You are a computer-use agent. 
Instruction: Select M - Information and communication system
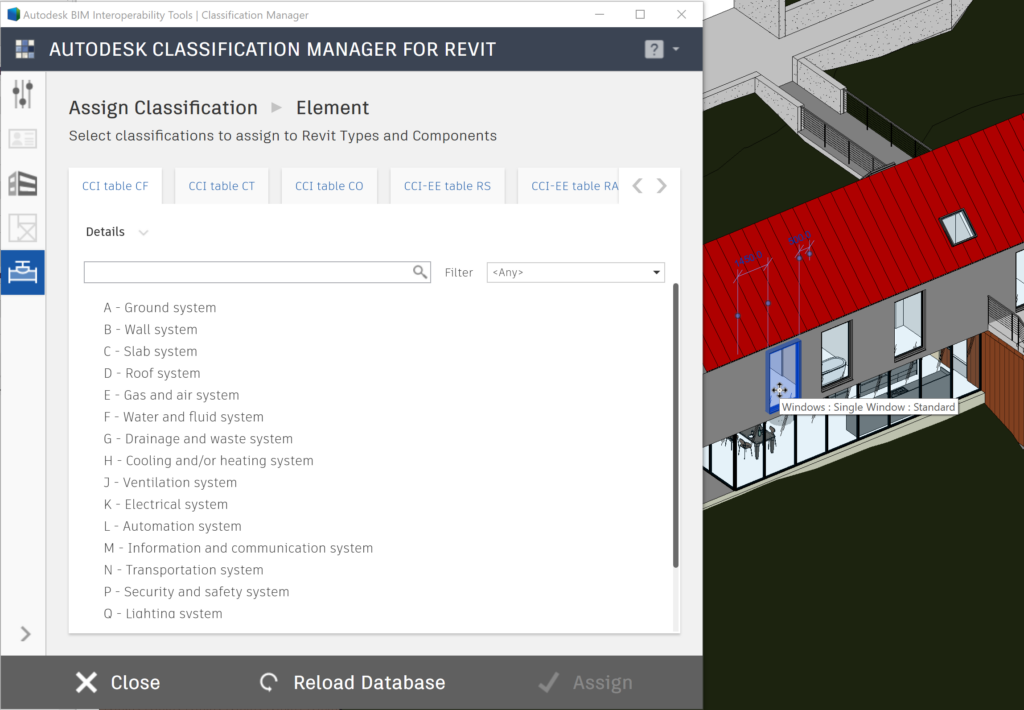(238, 548)
